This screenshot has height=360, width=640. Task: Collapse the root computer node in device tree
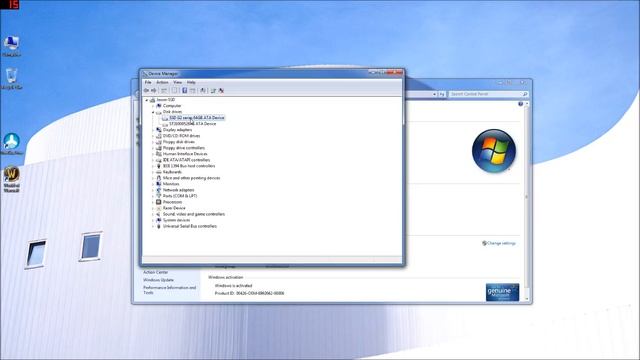[147, 100]
